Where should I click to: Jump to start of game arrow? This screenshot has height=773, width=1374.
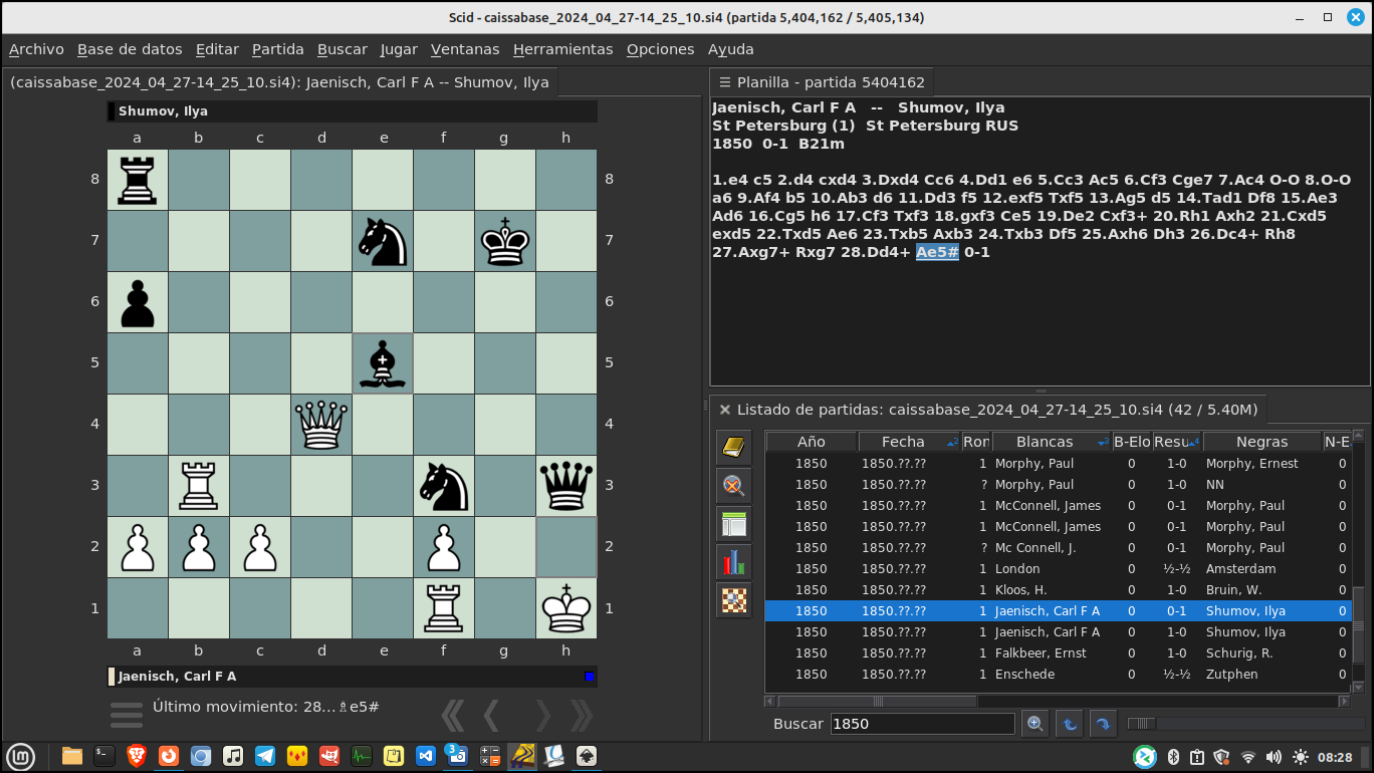click(x=453, y=715)
